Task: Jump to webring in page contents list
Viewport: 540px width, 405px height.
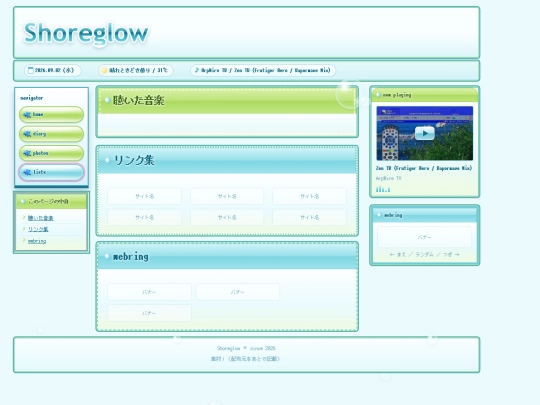Action: click(x=37, y=241)
